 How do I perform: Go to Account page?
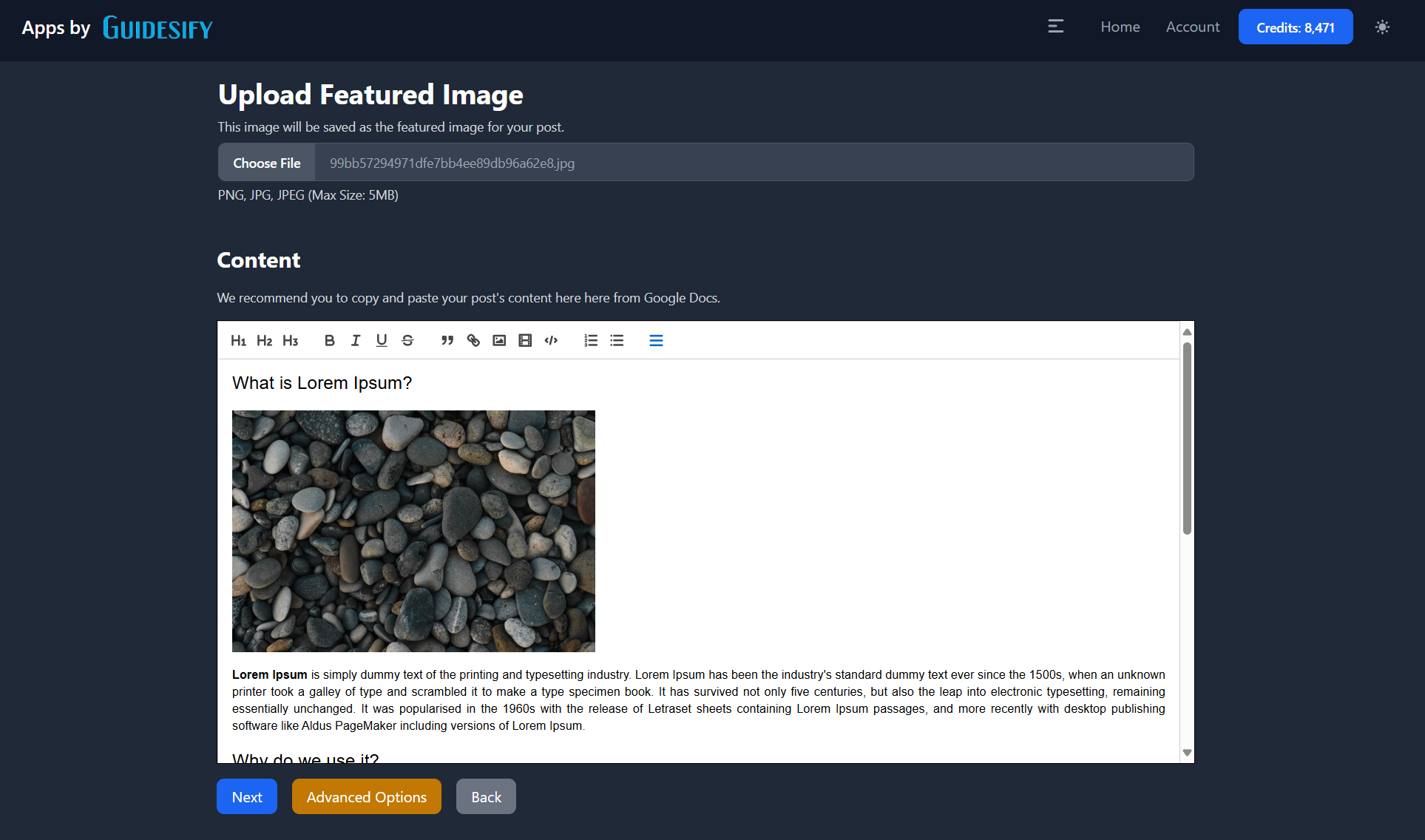(x=1192, y=27)
